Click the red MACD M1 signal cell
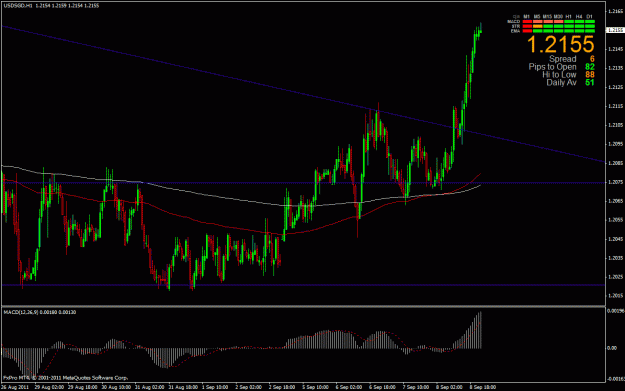Screen dimensions: 625x391 tap(527, 22)
